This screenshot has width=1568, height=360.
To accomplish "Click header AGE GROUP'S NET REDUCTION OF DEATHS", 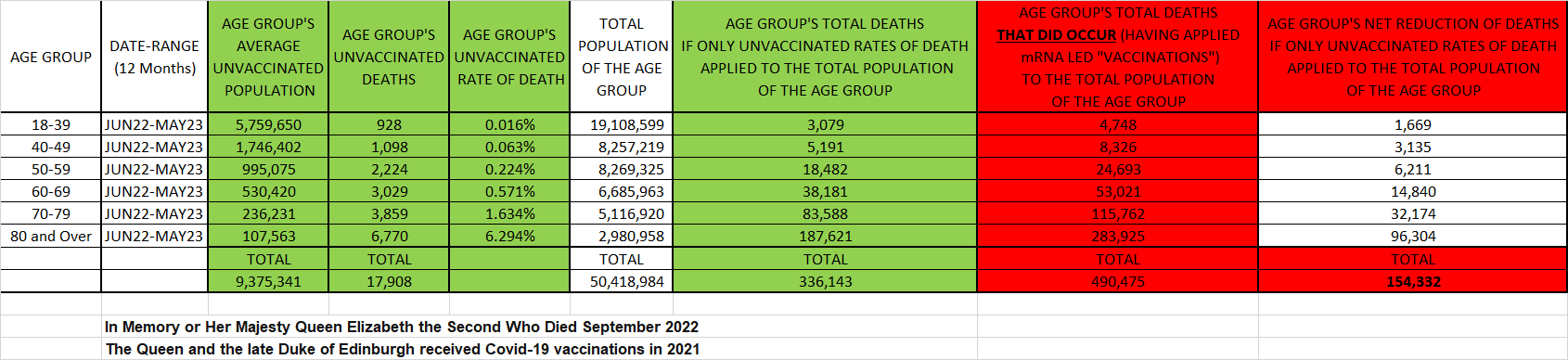I will pos(1413,57).
